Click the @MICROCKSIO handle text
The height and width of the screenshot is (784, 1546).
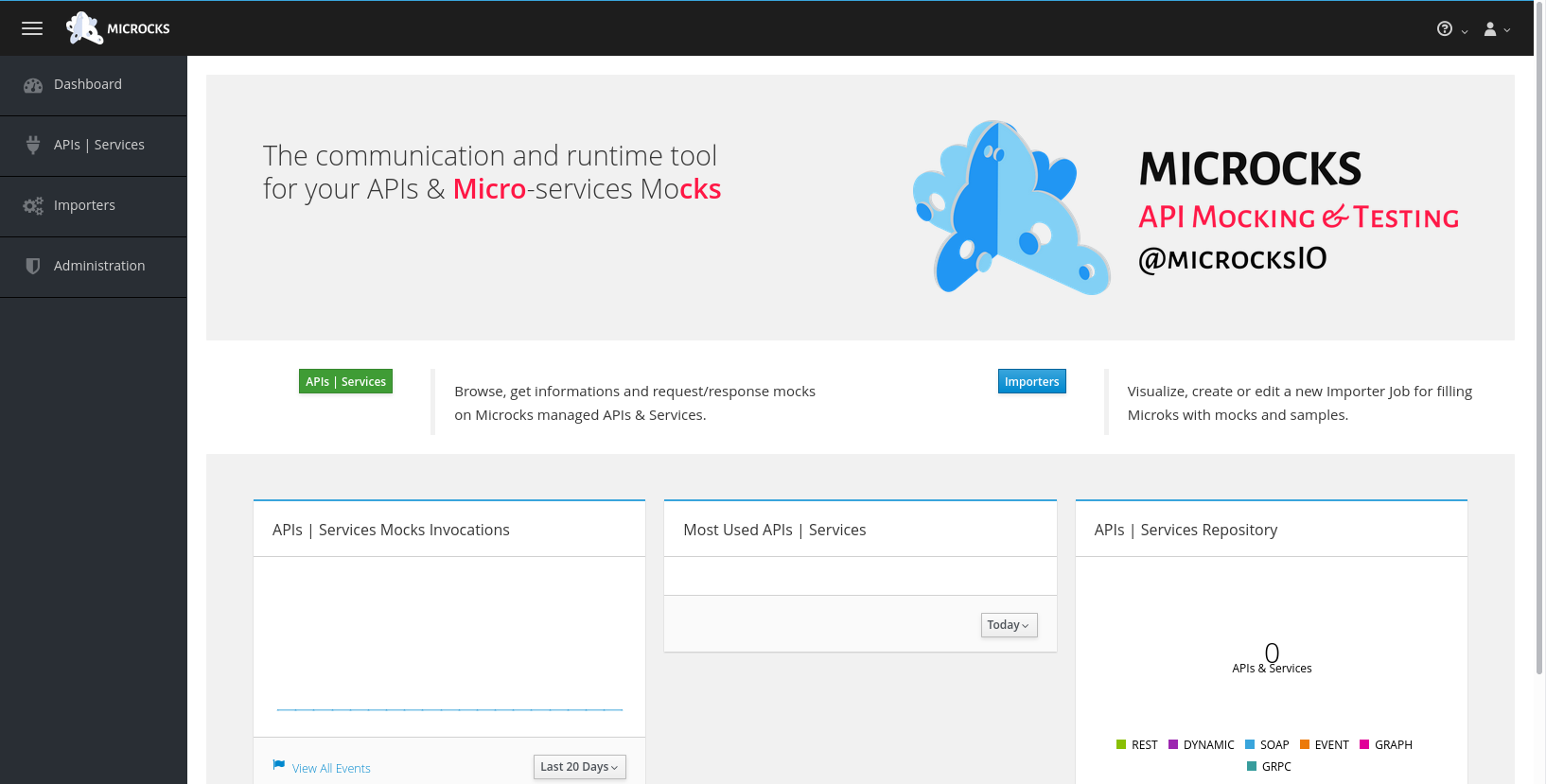click(1233, 258)
